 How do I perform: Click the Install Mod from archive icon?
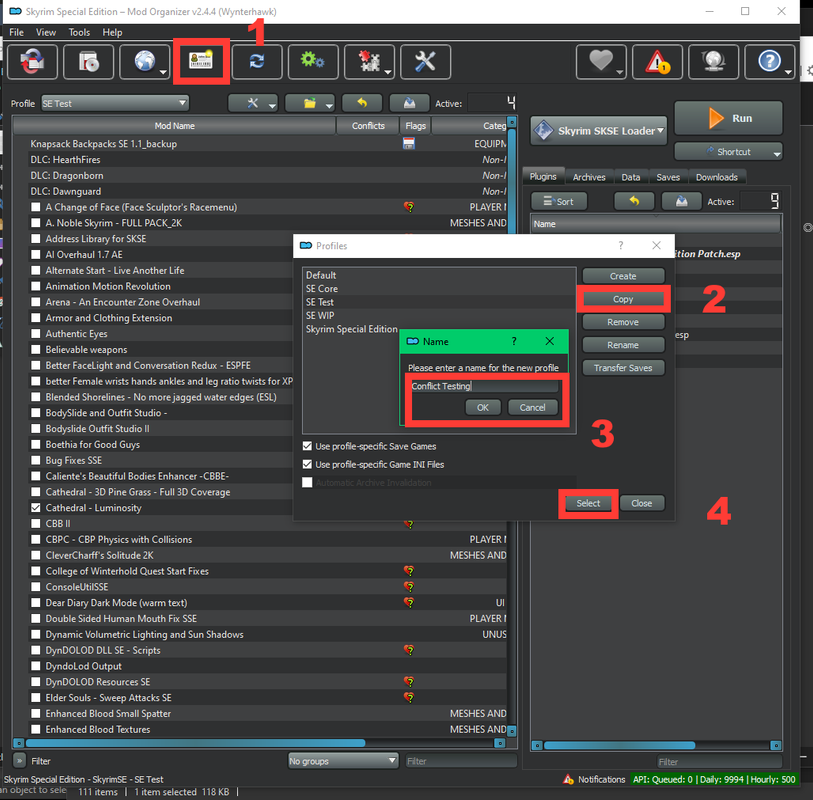pos(88,62)
